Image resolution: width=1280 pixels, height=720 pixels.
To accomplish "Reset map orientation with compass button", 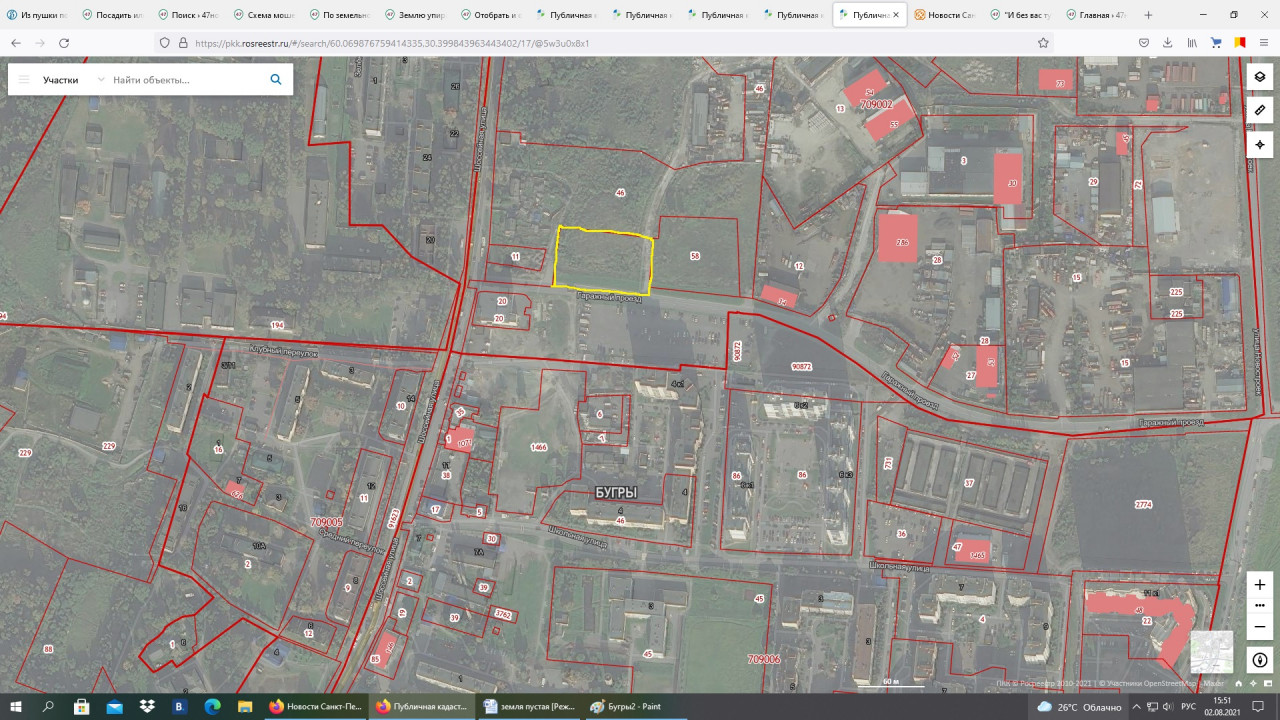I will 1259,660.
